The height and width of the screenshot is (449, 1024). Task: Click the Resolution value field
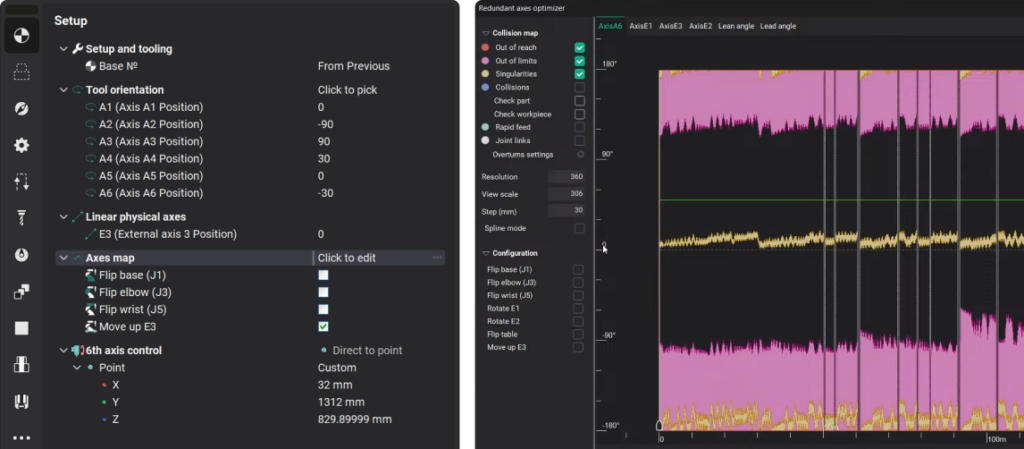coord(567,177)
